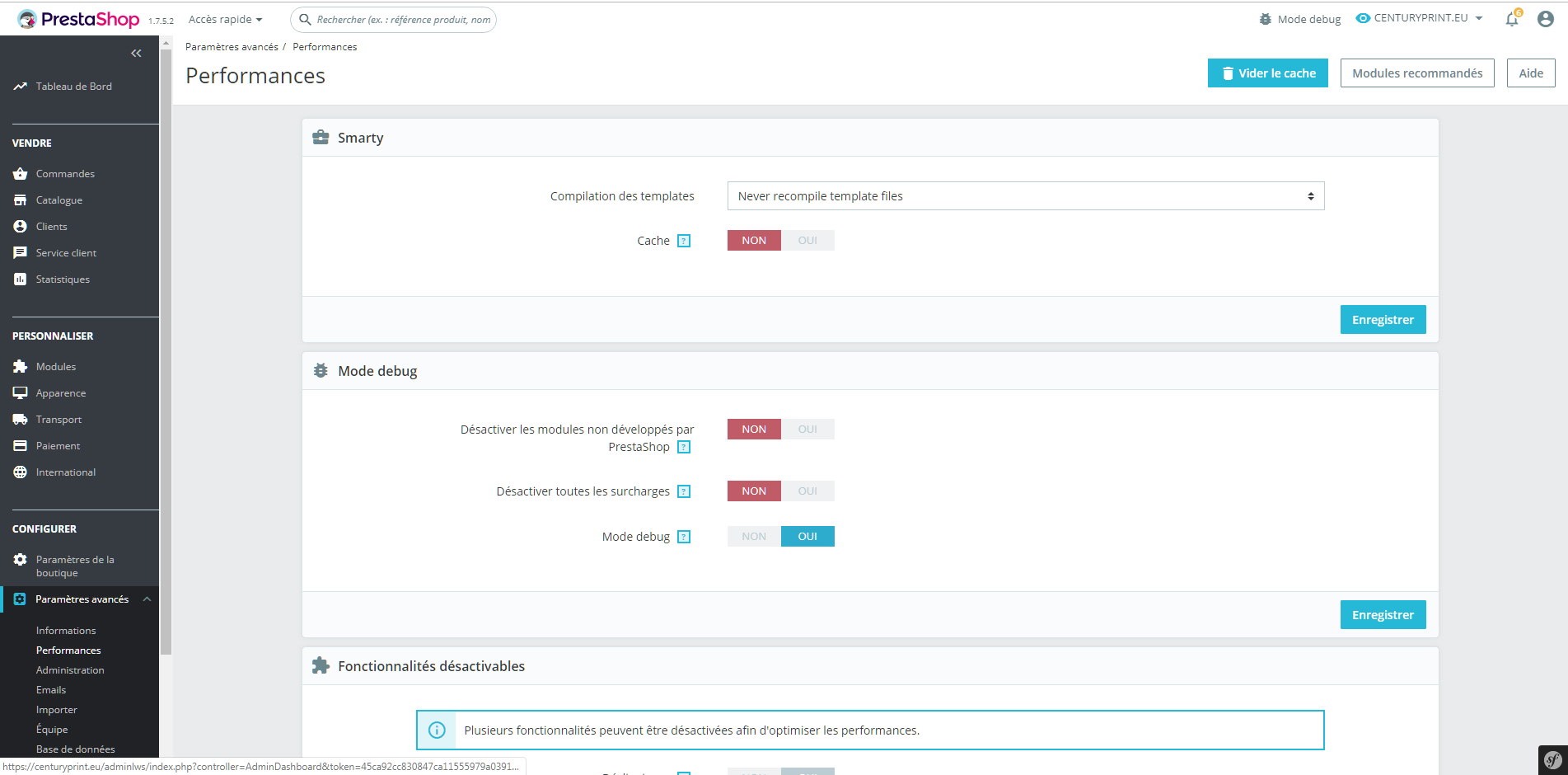Enable OUI for Désactiver toutes les surcharges

(807, 491)
